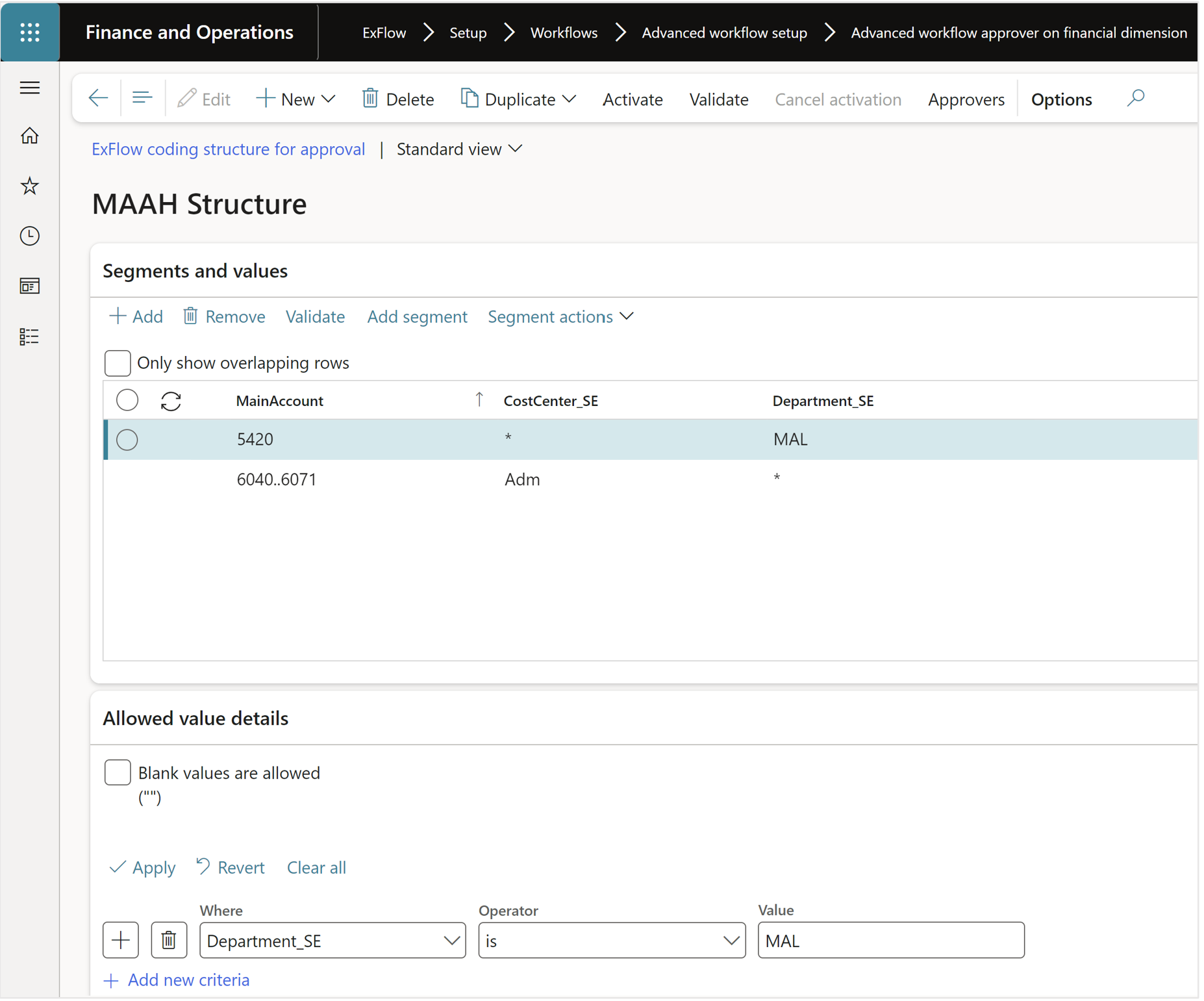Click Delete in the action pane

coord(398,99)
